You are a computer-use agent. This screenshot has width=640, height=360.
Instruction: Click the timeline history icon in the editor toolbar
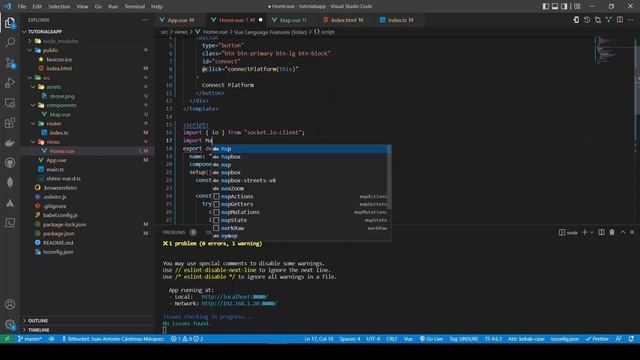pyautogui.click(x=587, y=20)
